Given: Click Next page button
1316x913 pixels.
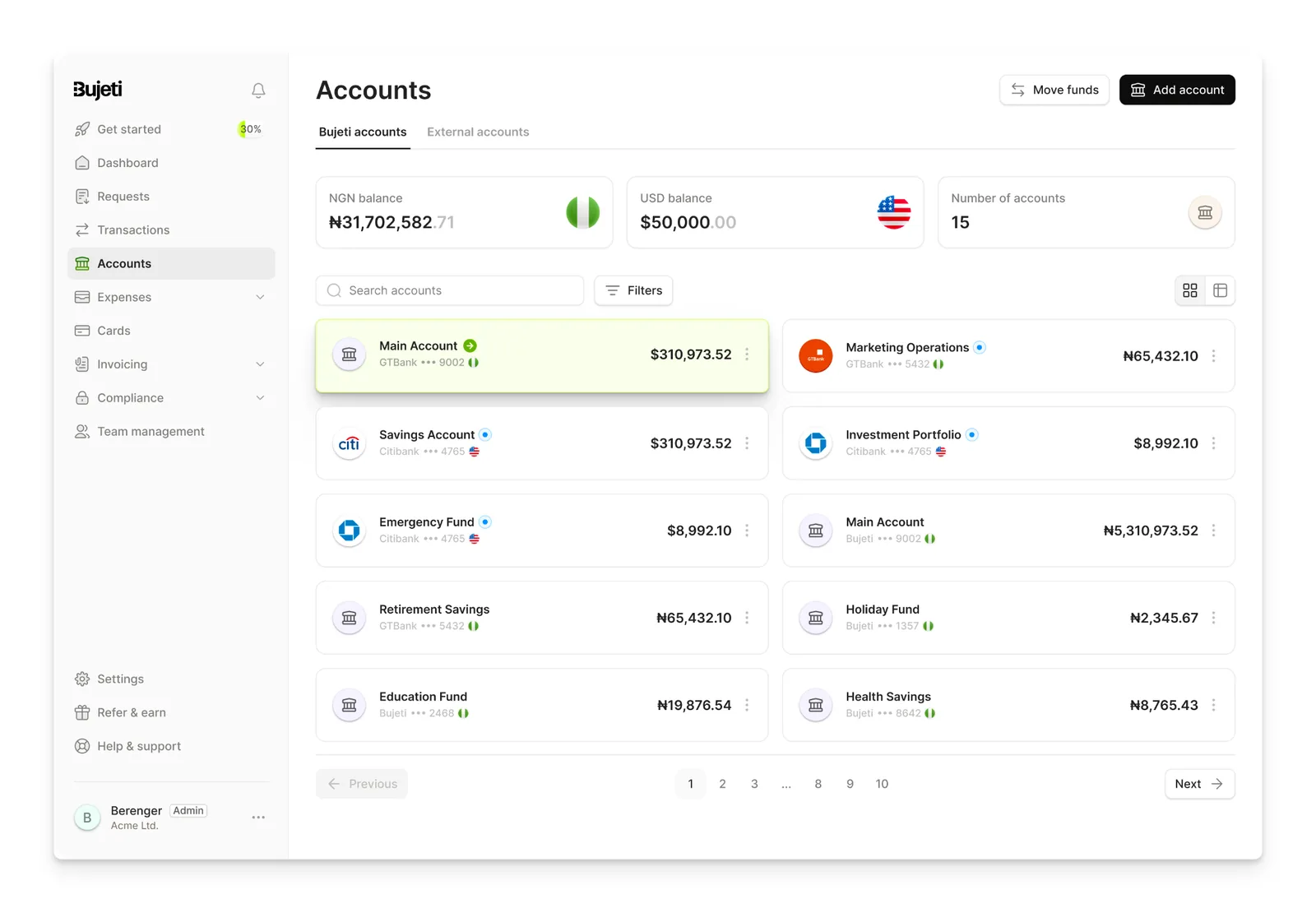Looking at the screenshot, I should (x=1199, y=784).
